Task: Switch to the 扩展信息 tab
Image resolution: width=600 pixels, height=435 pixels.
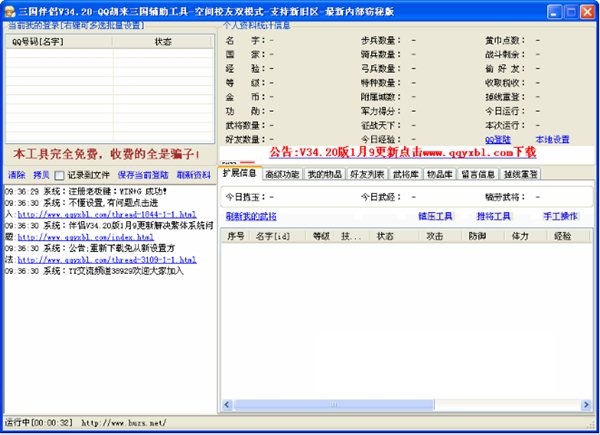Action: click(240, 173)
